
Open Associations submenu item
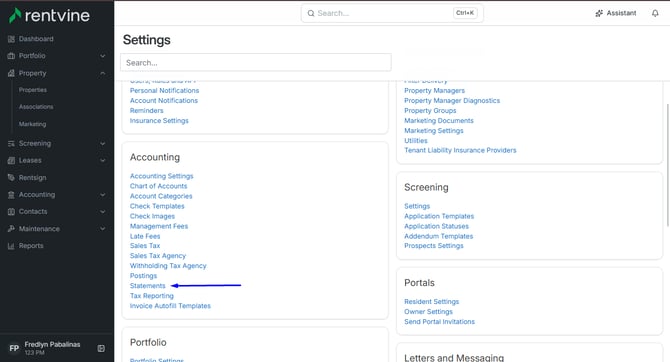tap(36, 107)
